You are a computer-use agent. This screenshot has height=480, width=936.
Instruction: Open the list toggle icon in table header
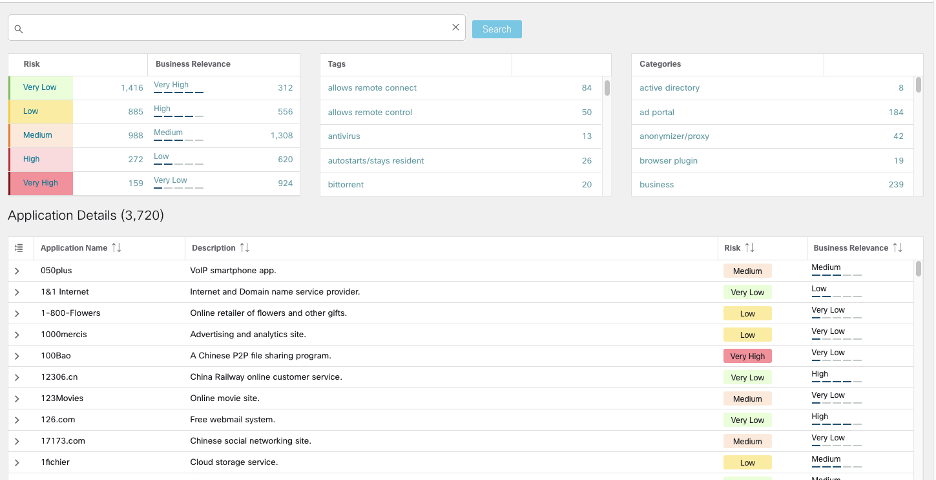(19, 248)
